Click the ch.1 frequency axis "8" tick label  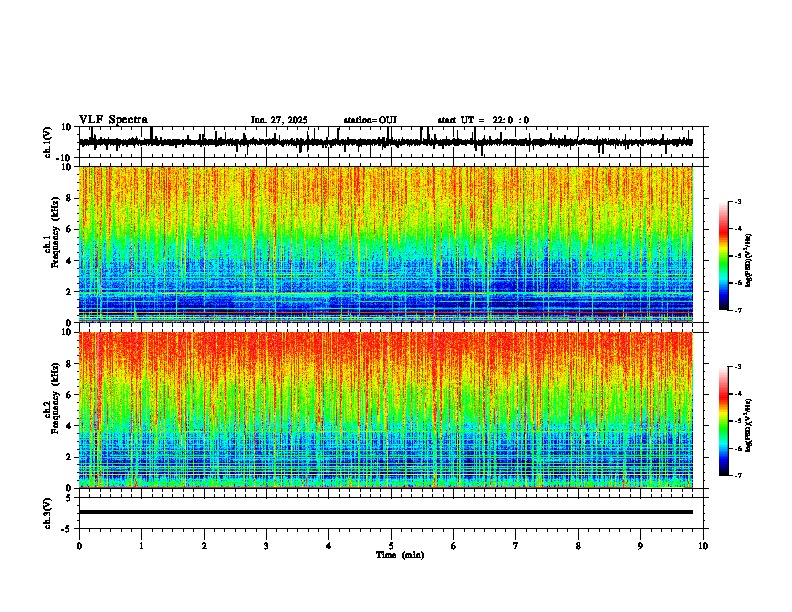click(69, 198)
